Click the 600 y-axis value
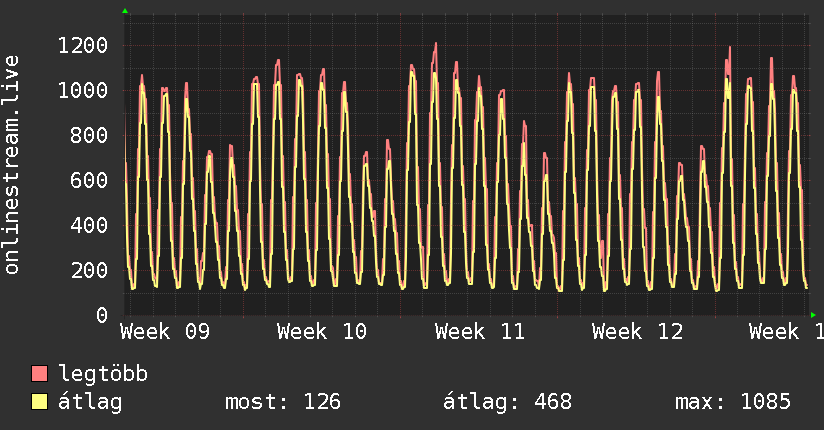 tap(89, 180)
